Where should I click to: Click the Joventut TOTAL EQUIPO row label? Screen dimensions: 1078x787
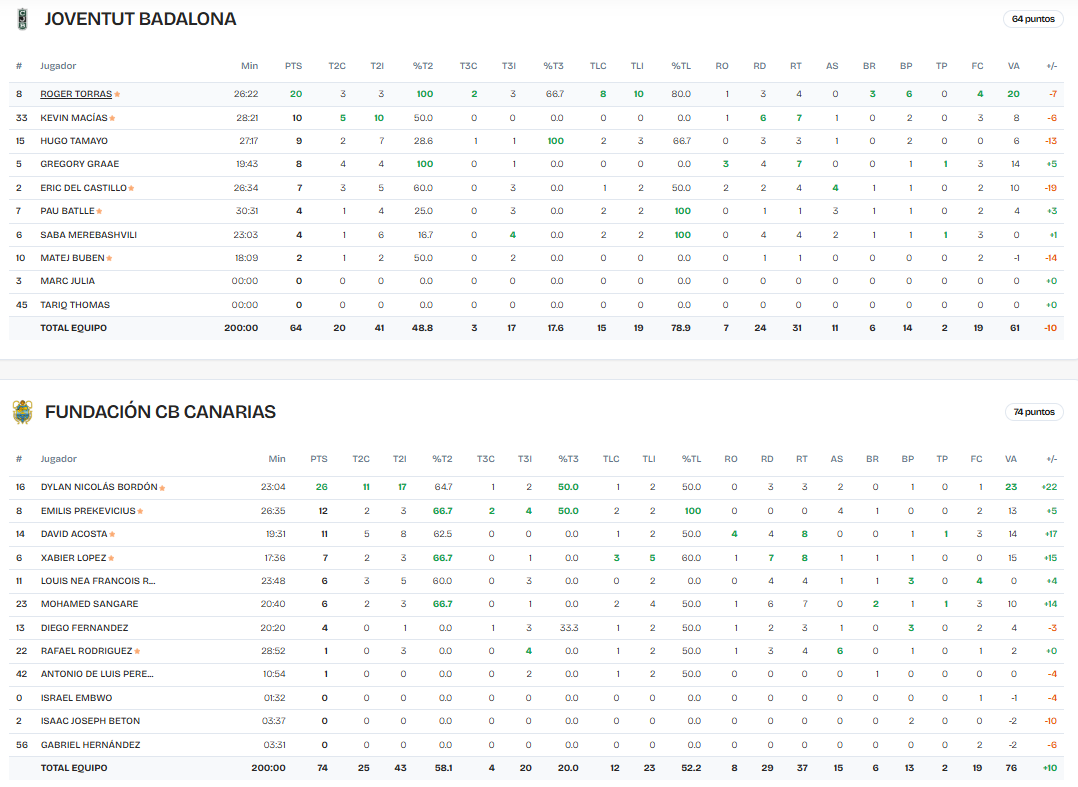(73, 327)
